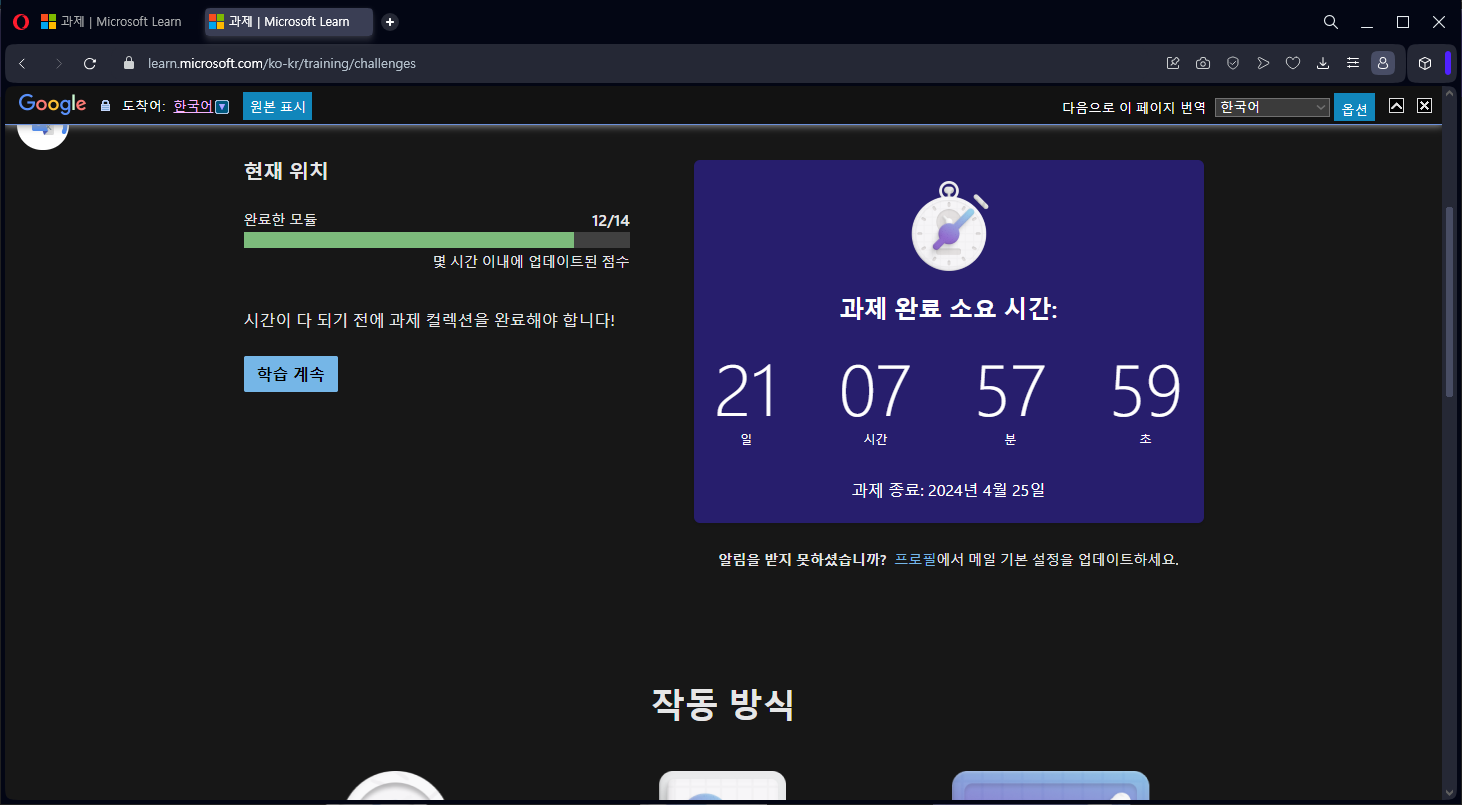The image size is (1462, 805).
Task: Go forward to next page
Action: (58, 63)
